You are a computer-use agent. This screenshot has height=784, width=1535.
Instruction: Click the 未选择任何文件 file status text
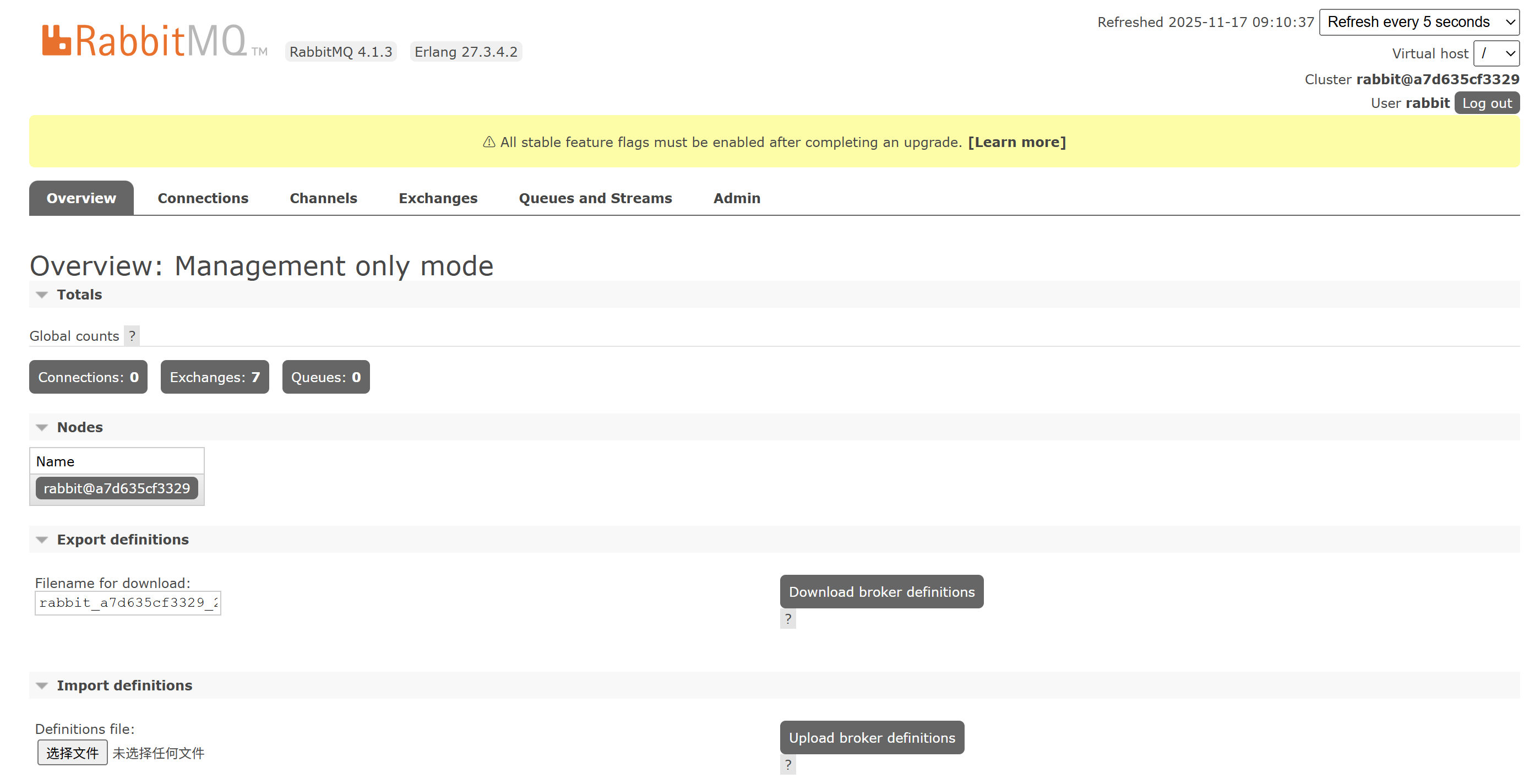pos(158,753)
